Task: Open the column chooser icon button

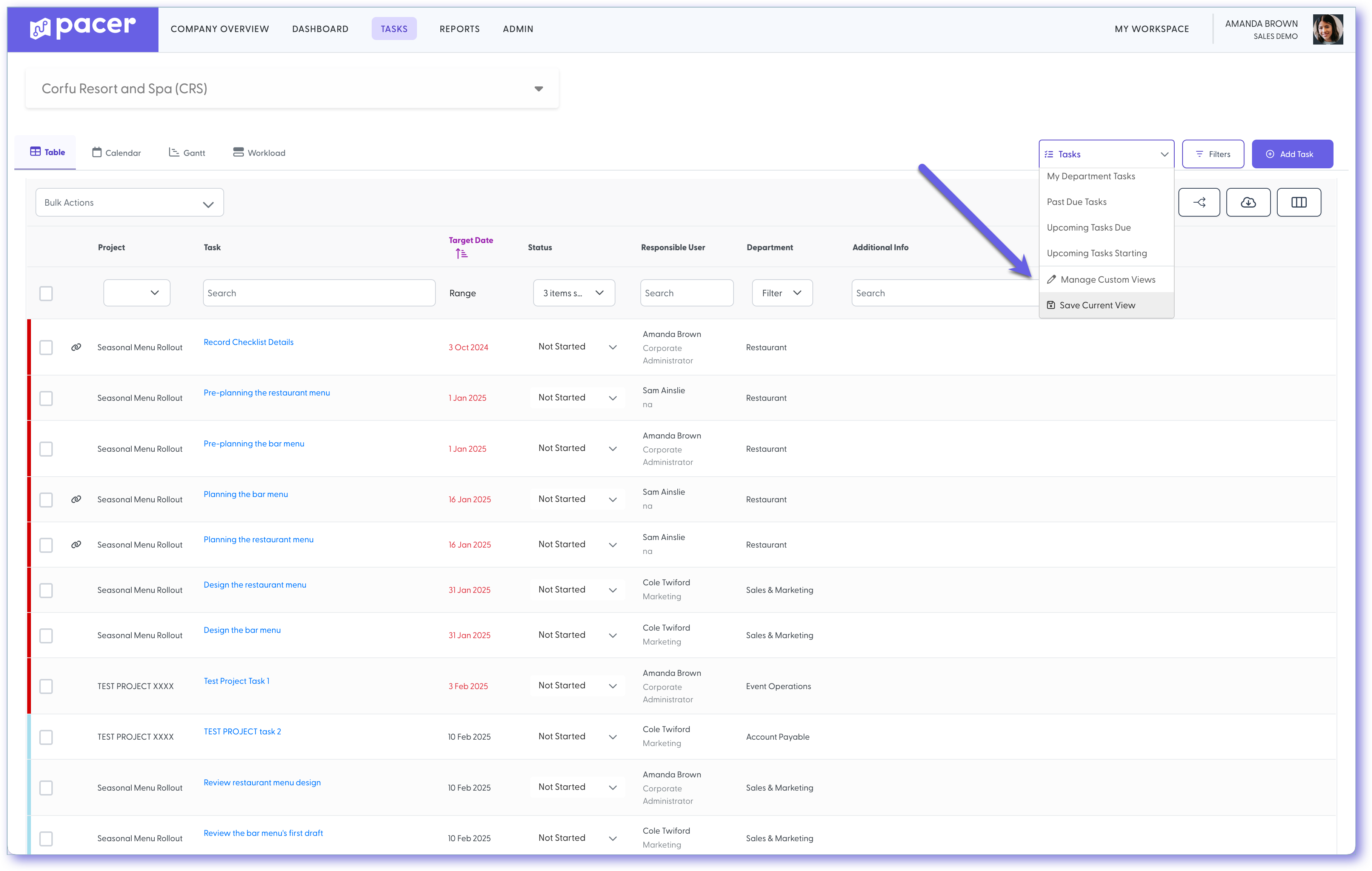Action: (1298, 202)
